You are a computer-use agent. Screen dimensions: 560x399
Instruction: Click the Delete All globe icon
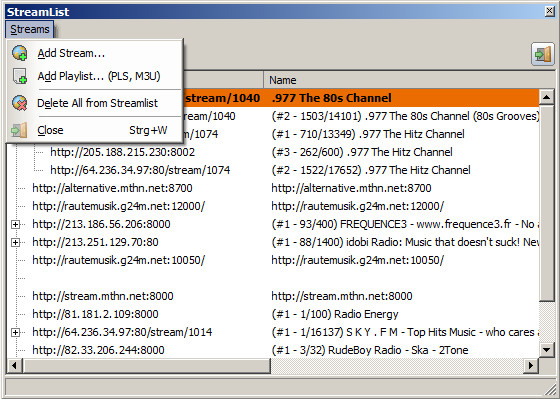tap(19, 103)
